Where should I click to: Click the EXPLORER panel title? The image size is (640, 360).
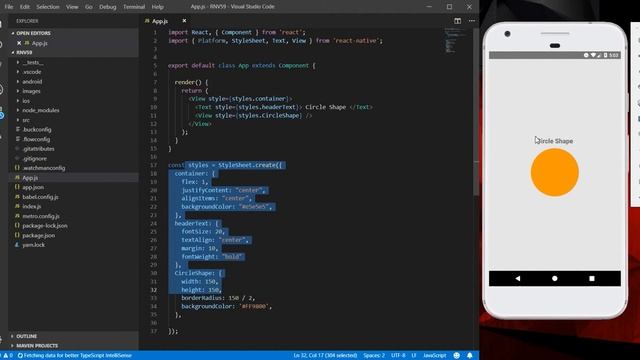(x=27, y=21)
